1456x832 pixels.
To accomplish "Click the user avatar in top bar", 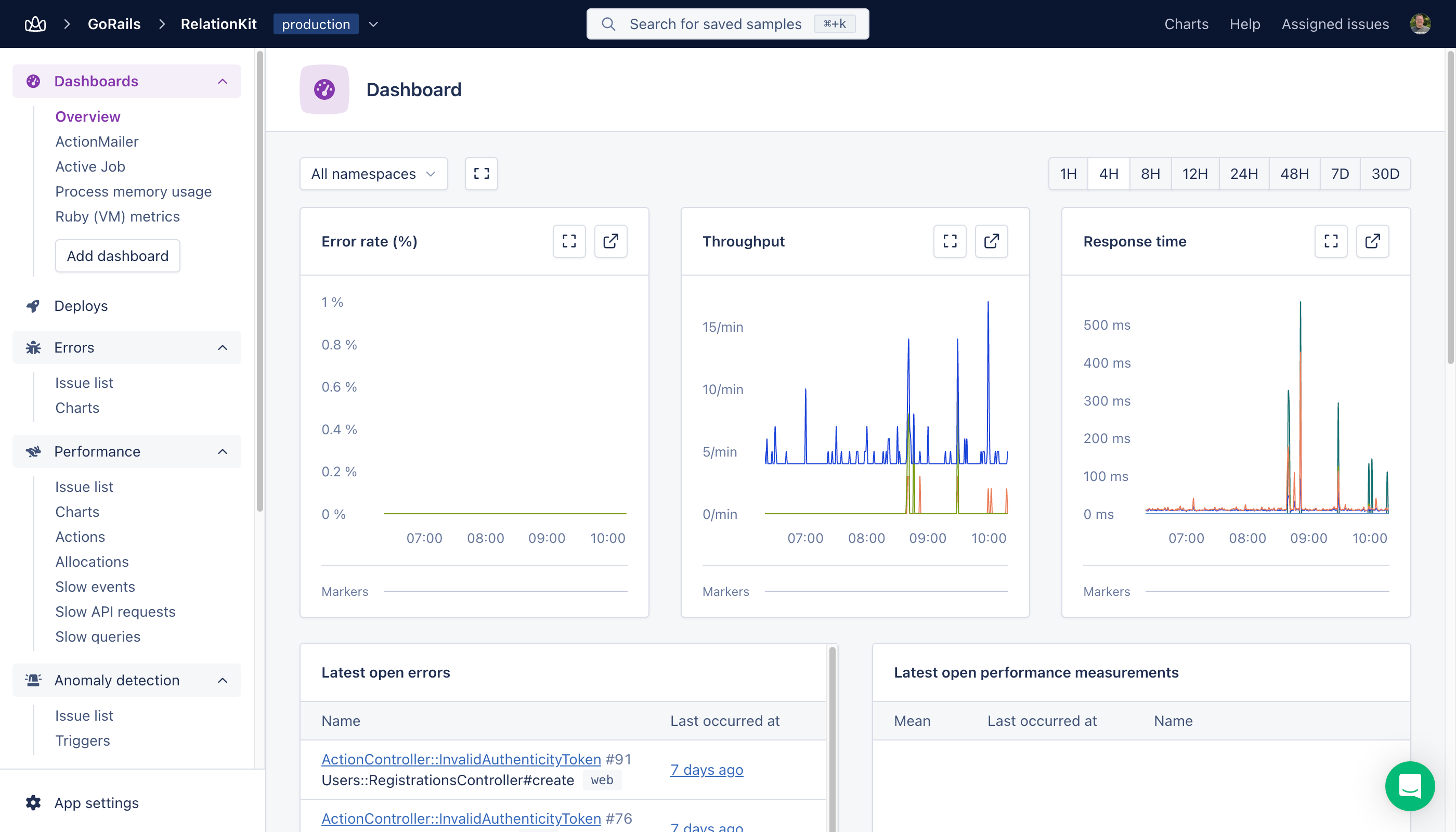I will click(1420, 24).
